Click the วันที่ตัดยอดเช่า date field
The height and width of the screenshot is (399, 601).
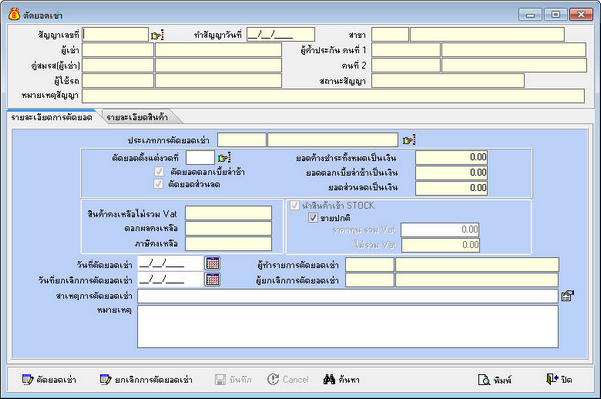click(171, 264)
